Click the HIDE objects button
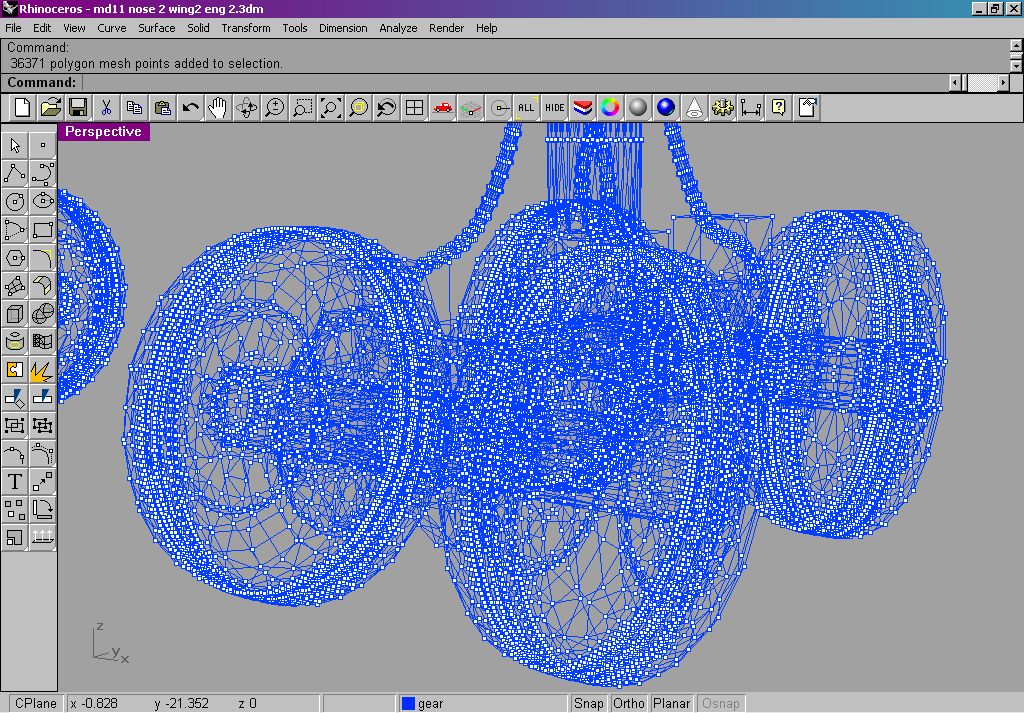Image resolution: width=1024 pixels, height=713 pixels. click(555, 108)
